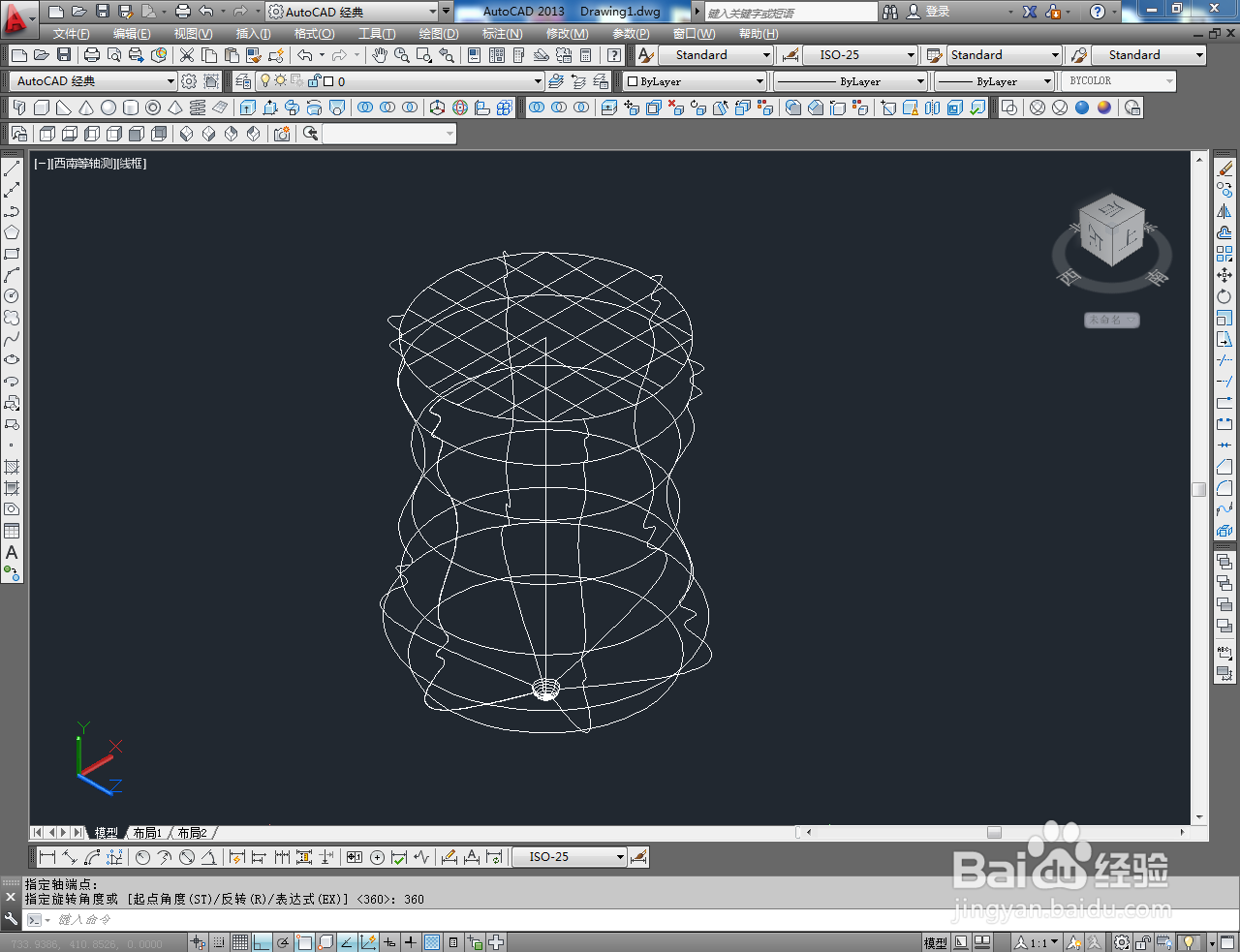Toggle Object Snap in status bar
The height and width of the screenshot is (952, 1240).
click(x=304, y=942)
